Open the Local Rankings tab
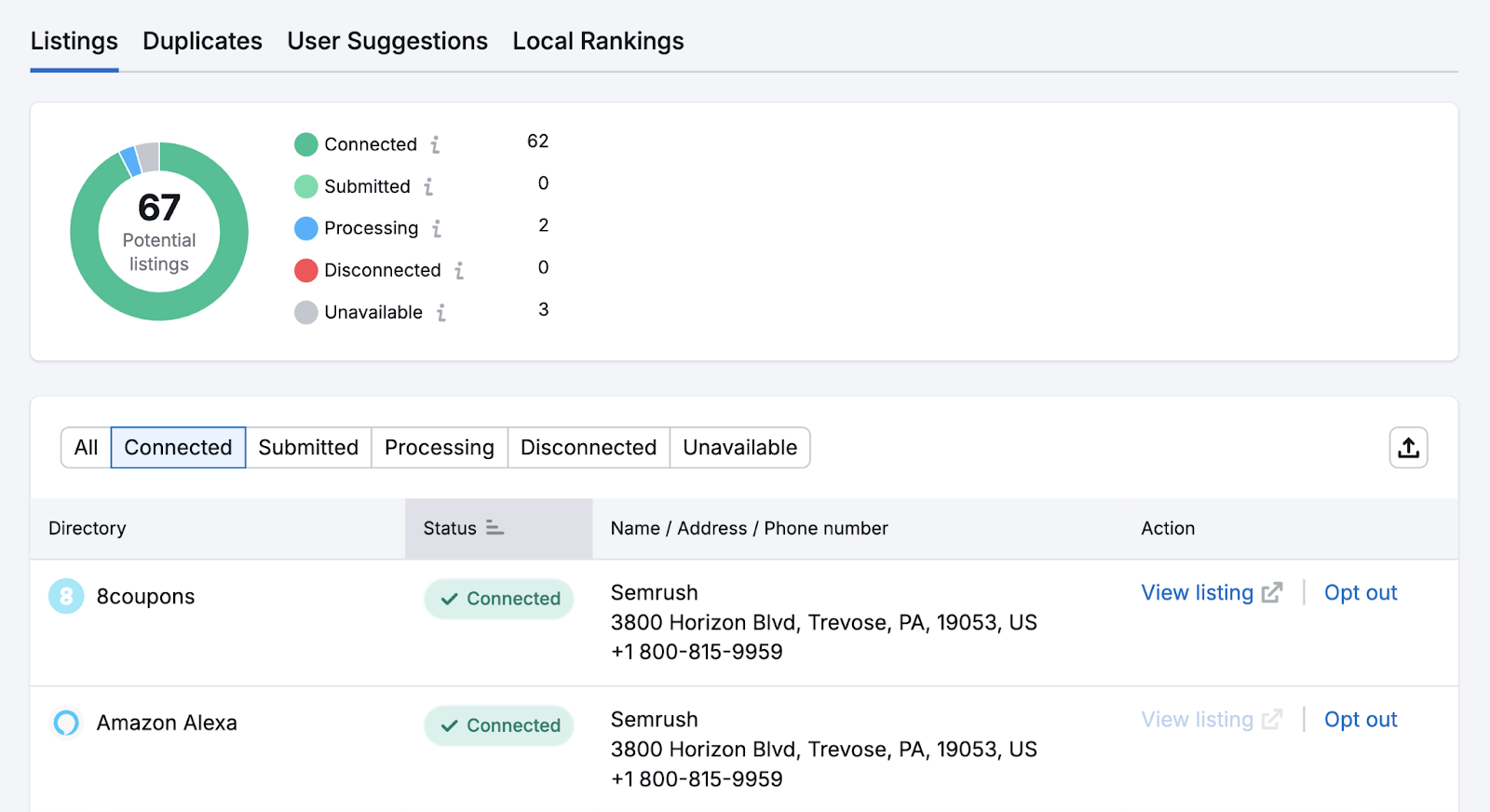The width and height of the screenshot is (1490, 812). coord(598,41)
